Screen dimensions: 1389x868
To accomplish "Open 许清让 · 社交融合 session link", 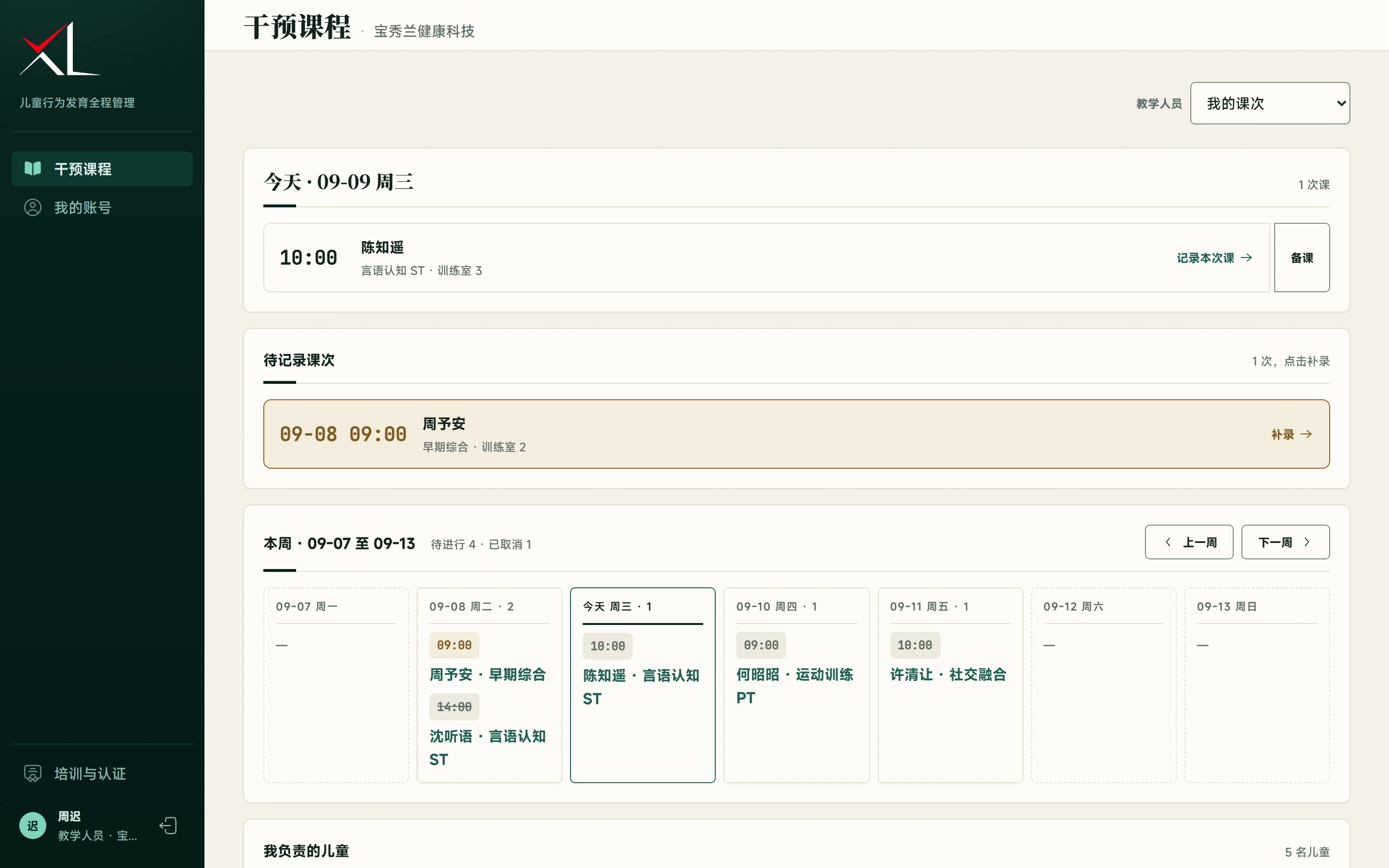I will [x=948, y=675].
